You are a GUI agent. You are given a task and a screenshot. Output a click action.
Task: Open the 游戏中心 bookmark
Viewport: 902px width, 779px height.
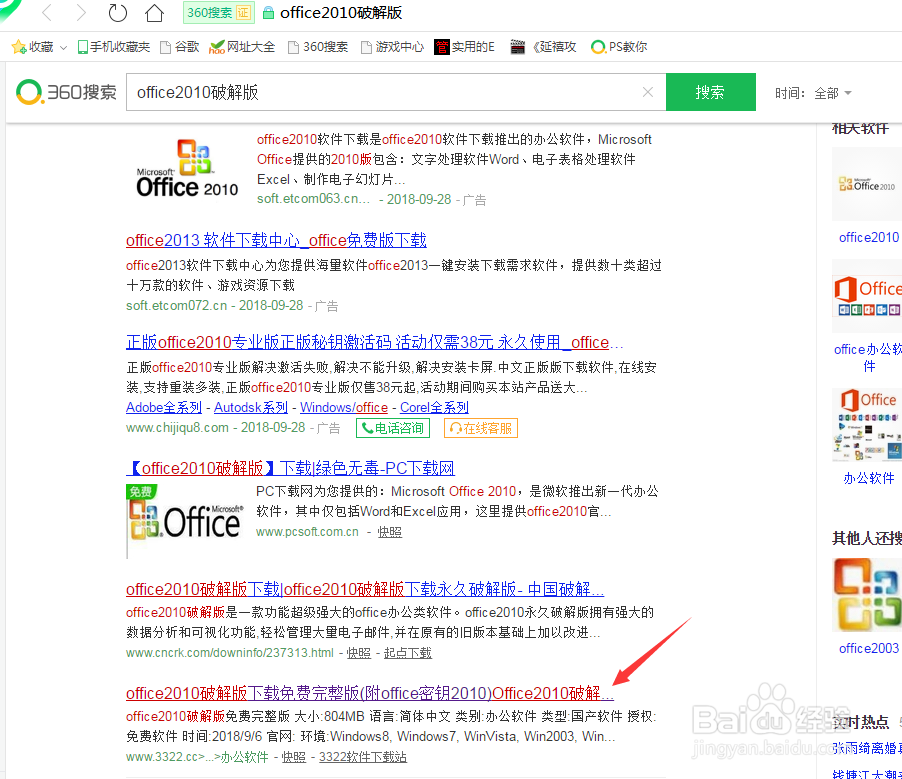(x=392, y=47)
